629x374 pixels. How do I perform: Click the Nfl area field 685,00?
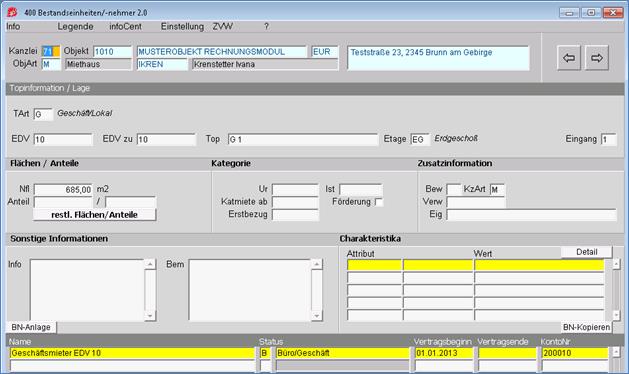(63, 189)
